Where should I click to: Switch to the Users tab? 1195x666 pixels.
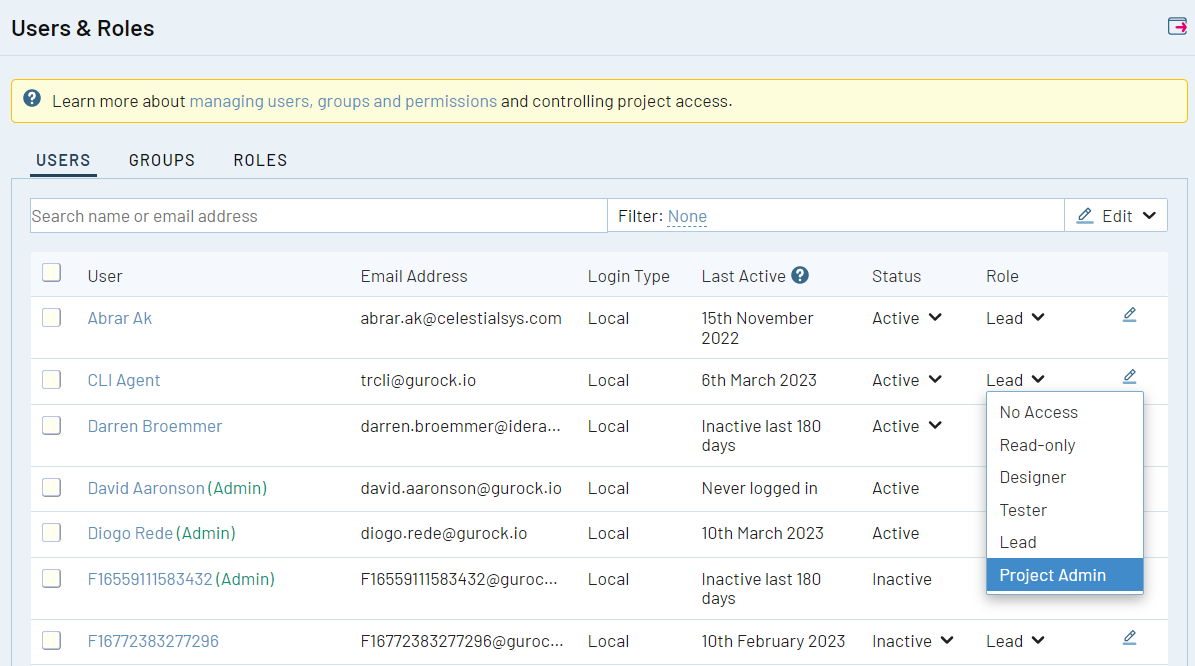click(63, 160)
